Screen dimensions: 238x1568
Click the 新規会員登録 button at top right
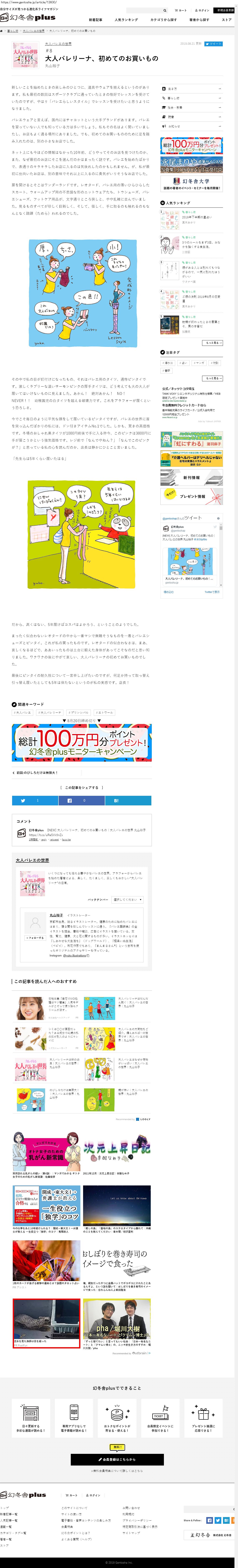(x=225, y=10)
